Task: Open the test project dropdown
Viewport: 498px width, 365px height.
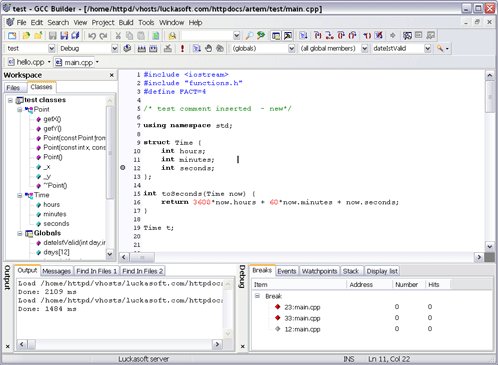Action: pyautogui.click(x=51, y=49)
